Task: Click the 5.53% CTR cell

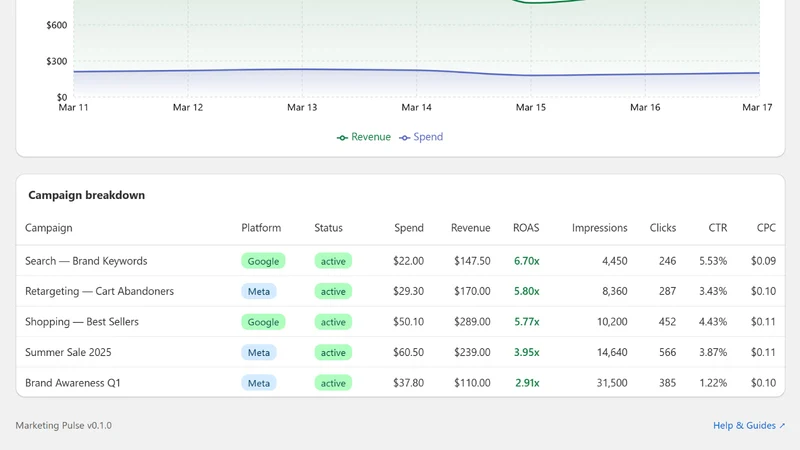Action: click(713, 261)
